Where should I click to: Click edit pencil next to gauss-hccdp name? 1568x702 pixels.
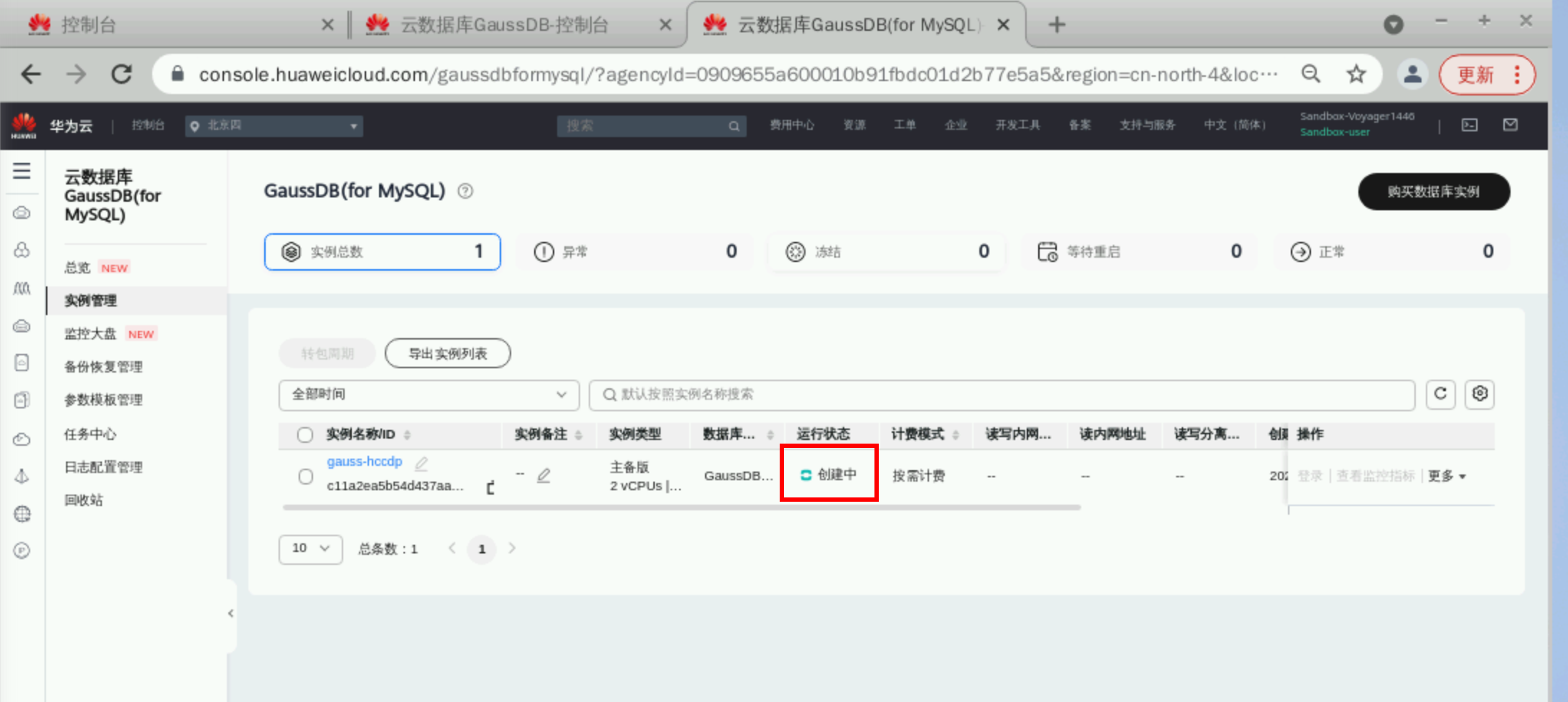tap(421, 463)
